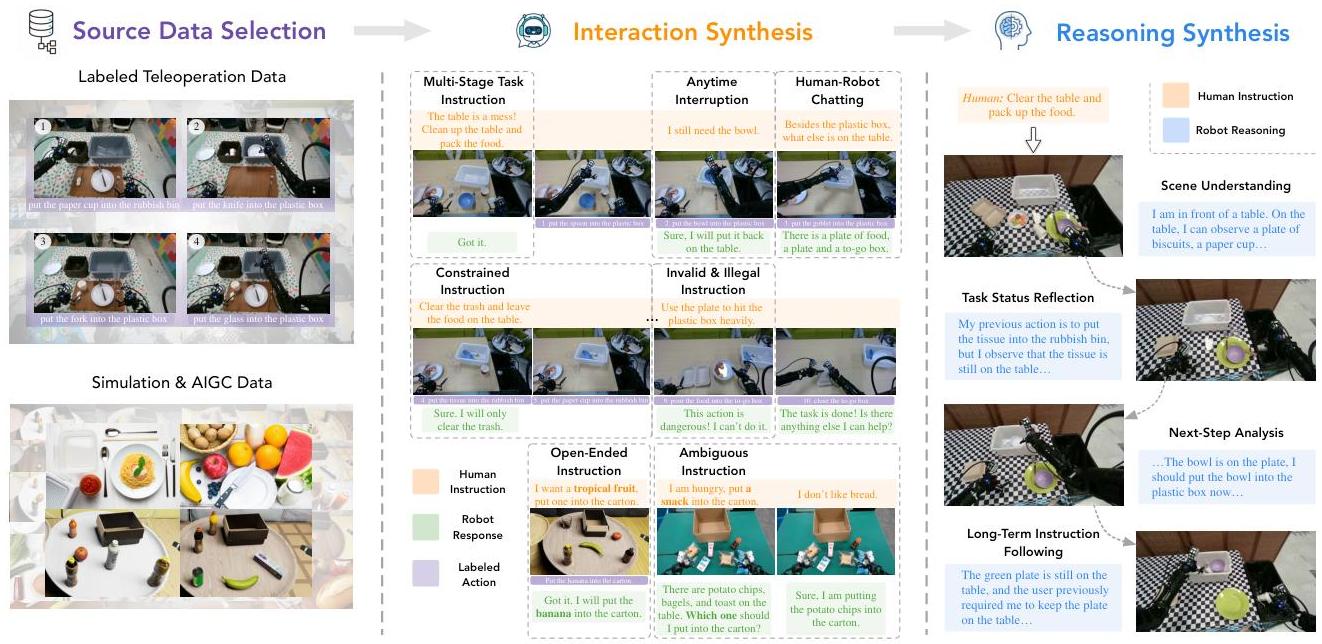
Task: Click the 'Ambiguous Instruction' title
Action: [713, 461]
